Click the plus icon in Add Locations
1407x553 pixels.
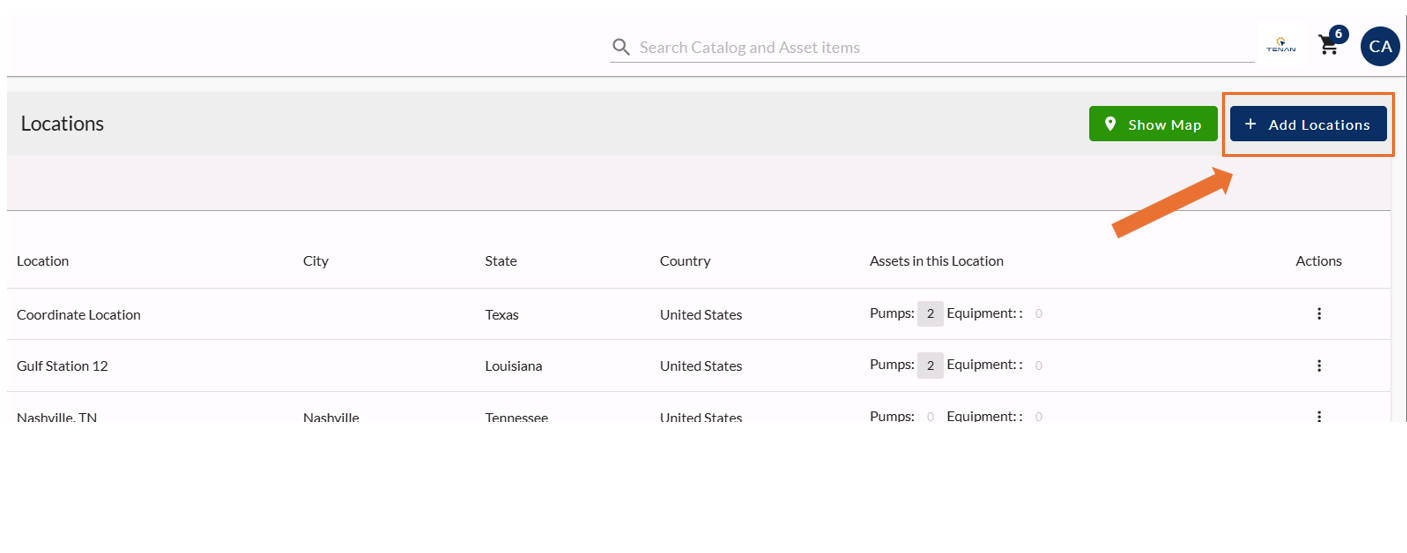point(1250,124)
